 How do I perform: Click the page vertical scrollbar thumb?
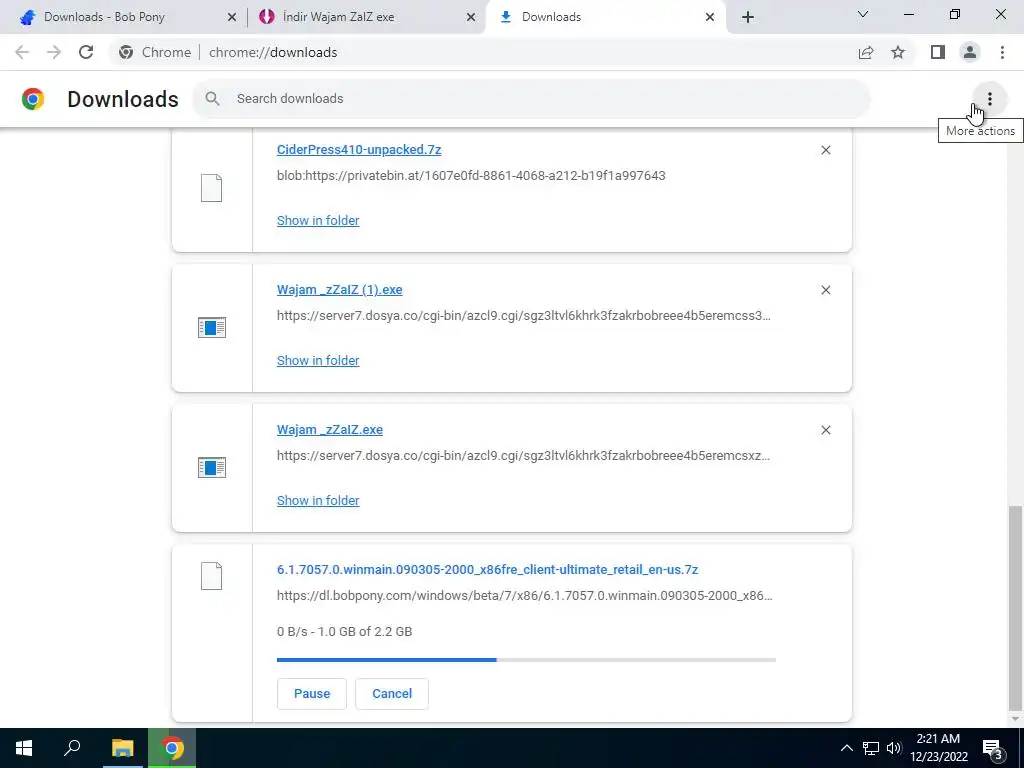pyautogui.click(x=1015, y=607)
